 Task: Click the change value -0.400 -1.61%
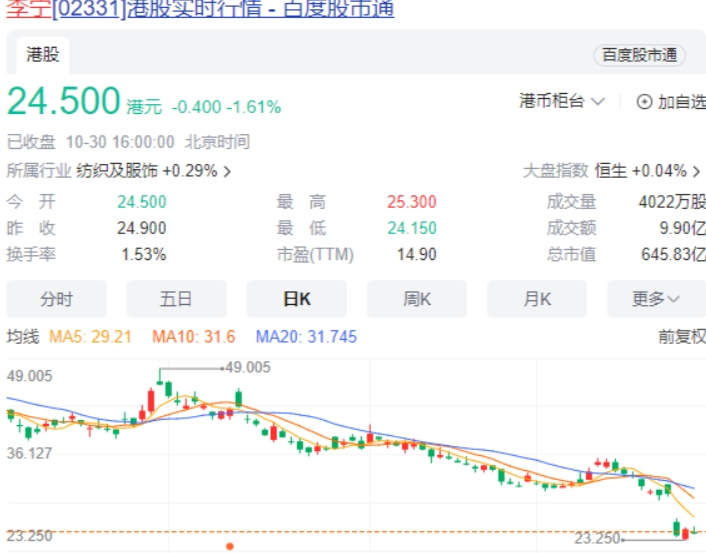tap(226, 107)
